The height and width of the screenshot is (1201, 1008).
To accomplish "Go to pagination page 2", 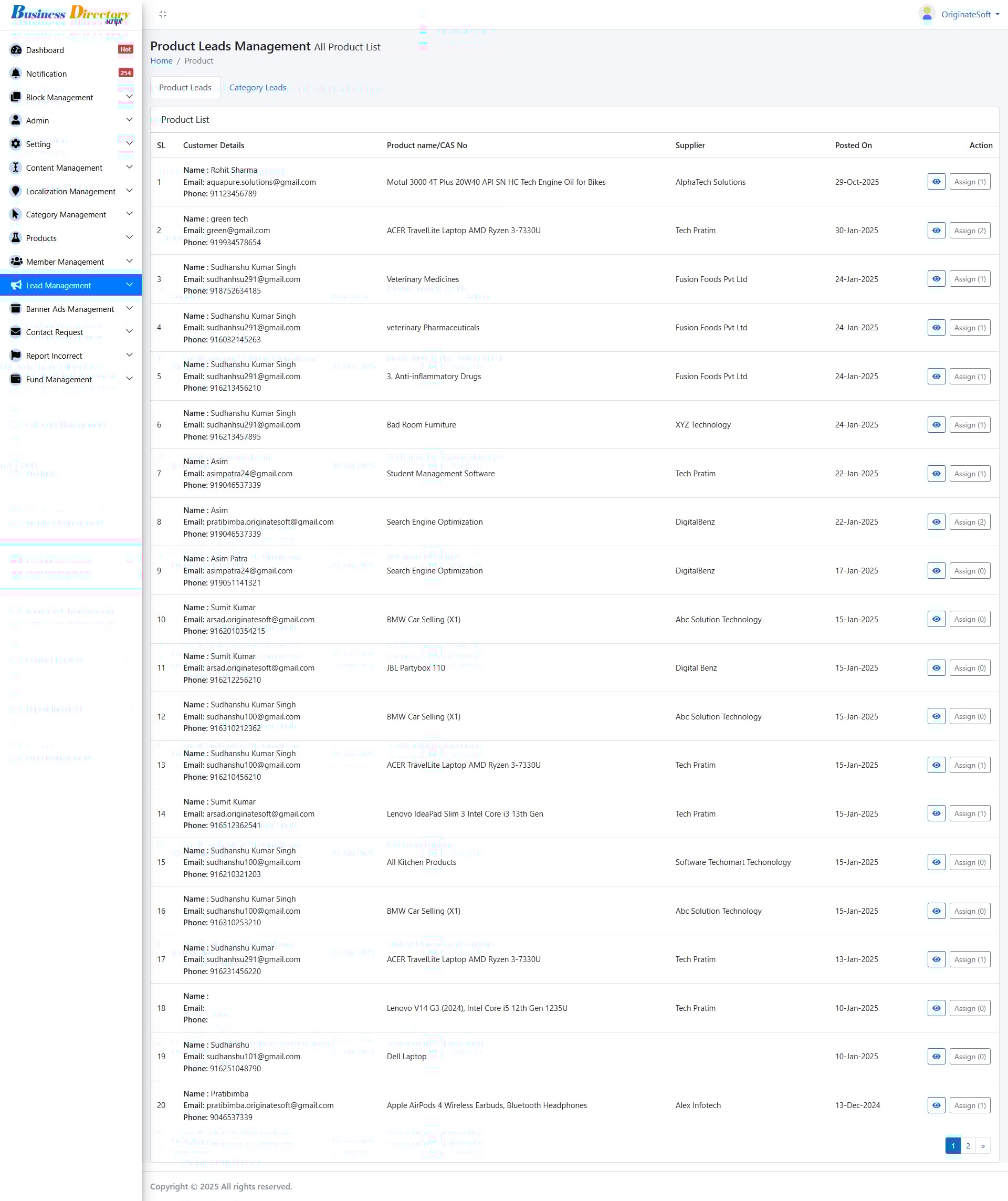I will (968, 1146).
